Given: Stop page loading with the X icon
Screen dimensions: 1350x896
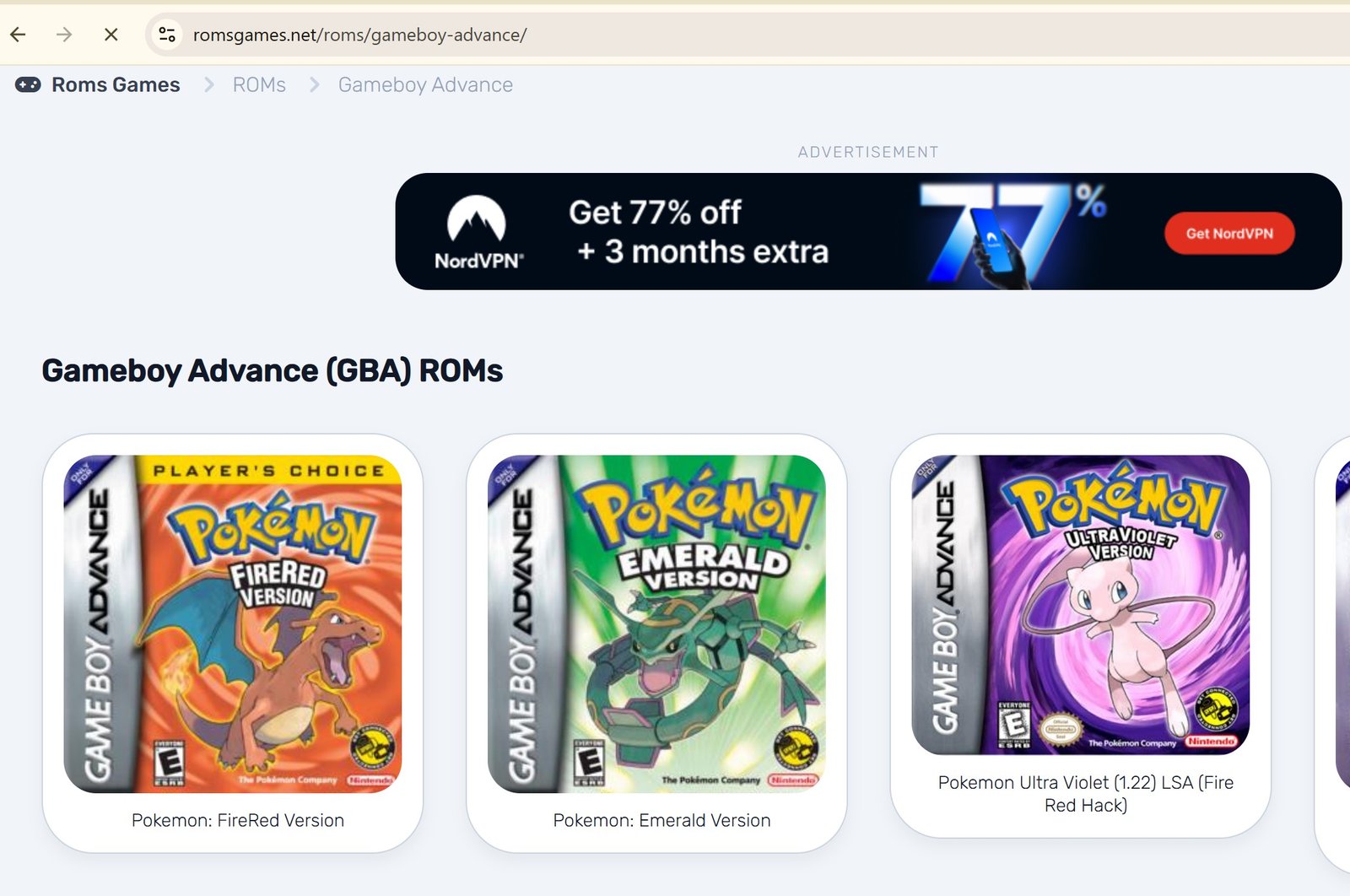Looking at the screenshot, I should click(x=111, y=35).
